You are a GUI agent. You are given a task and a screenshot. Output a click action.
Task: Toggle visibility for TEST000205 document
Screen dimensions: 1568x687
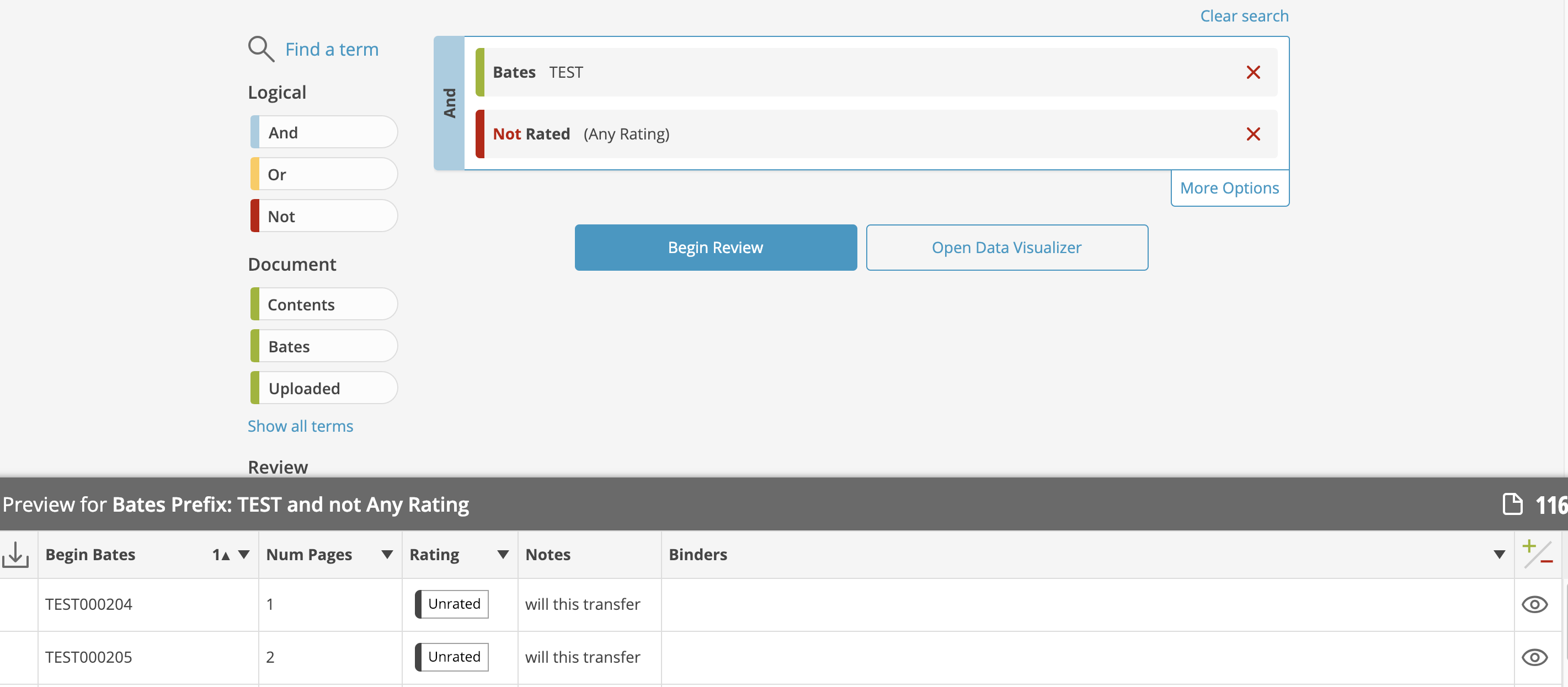coord(1535,657)
